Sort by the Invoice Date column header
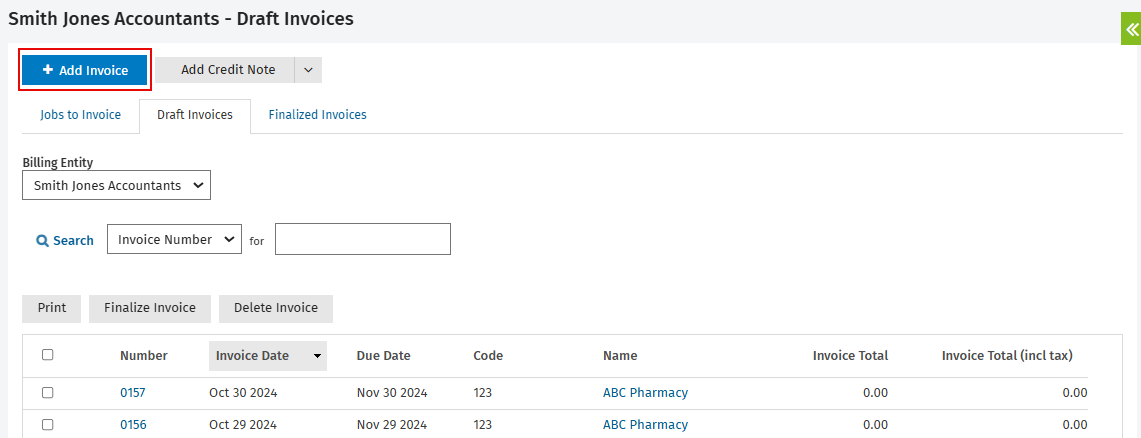 [268, 356]
